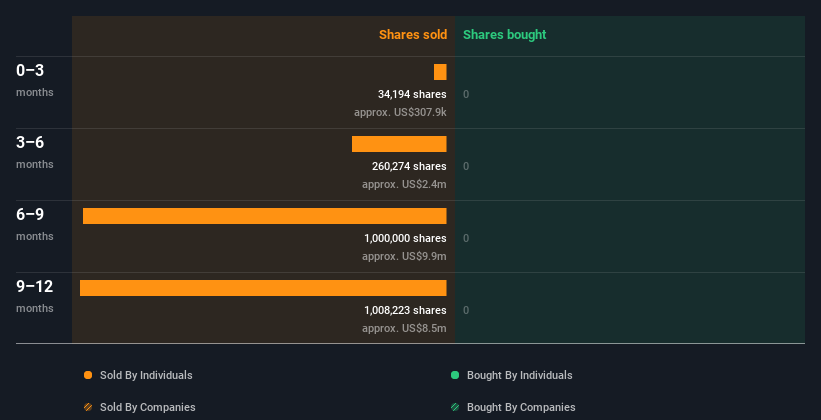Click the Sold By Companies legend label
The height and width of the screenshot is (420, 821).
click(x=148, y=407)
